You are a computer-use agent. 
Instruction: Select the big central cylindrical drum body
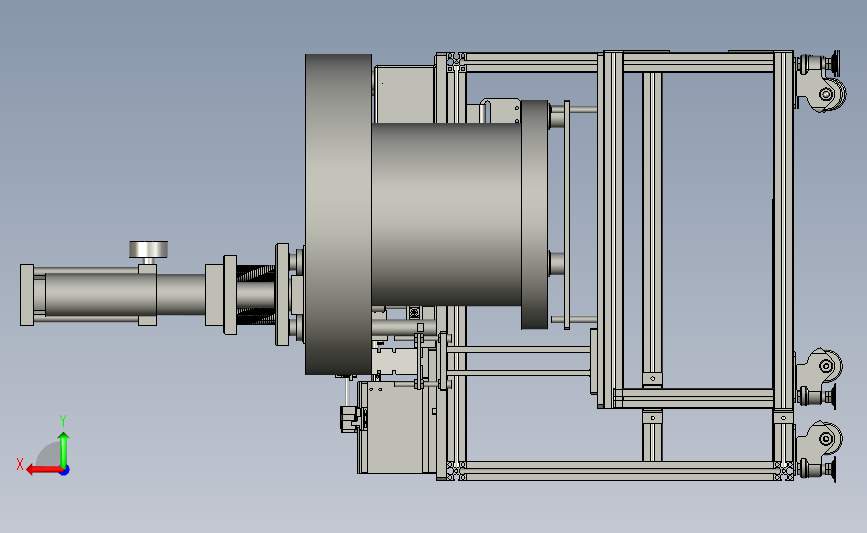(446, 215)
